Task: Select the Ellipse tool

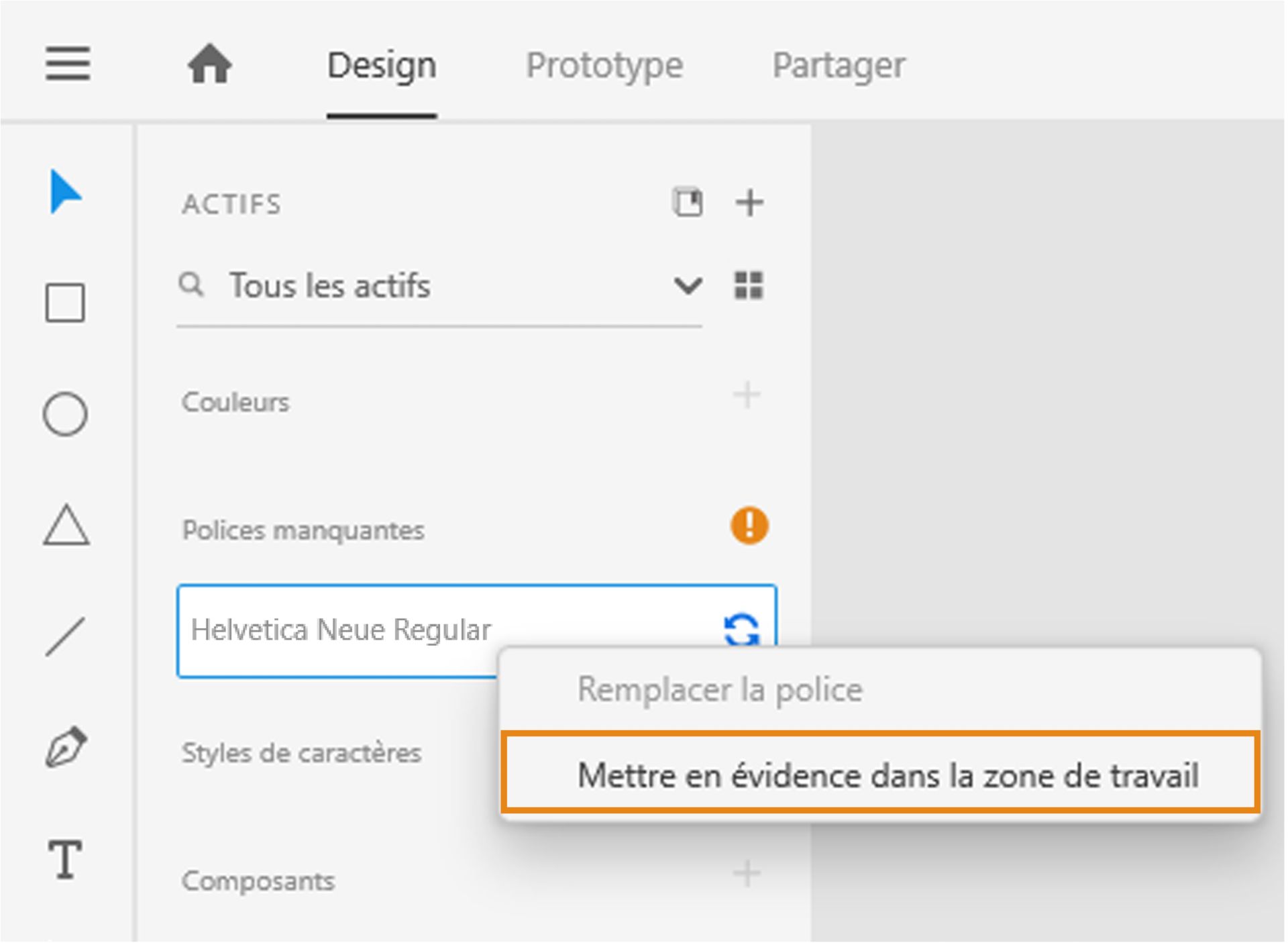Action: tap(66, 414)
